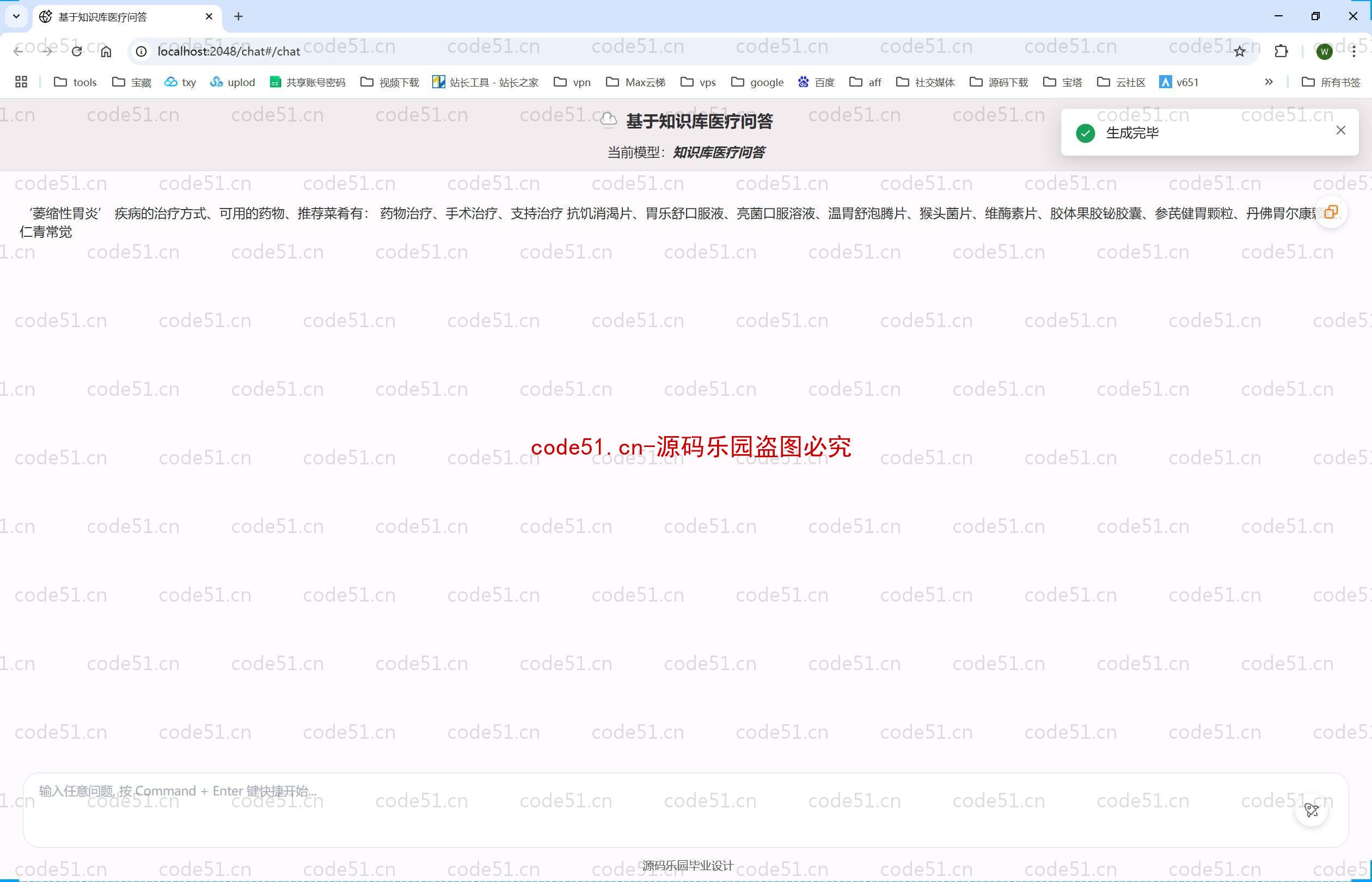Open the 源码下载 bookmark folder
Screen dimensions: 1372x882
point(999,82)
